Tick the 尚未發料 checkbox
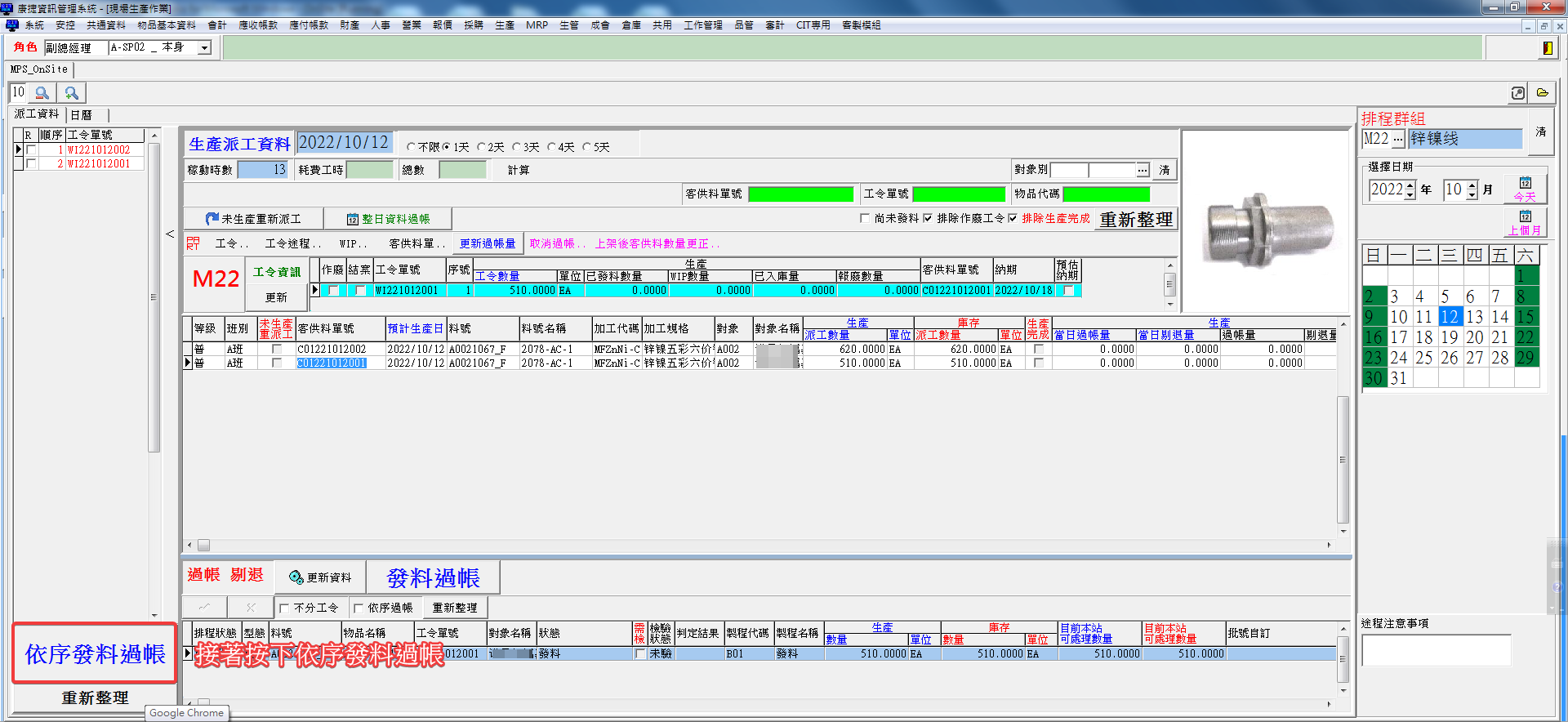Viewport: 1568px width, 722px height. pos(865,219)
